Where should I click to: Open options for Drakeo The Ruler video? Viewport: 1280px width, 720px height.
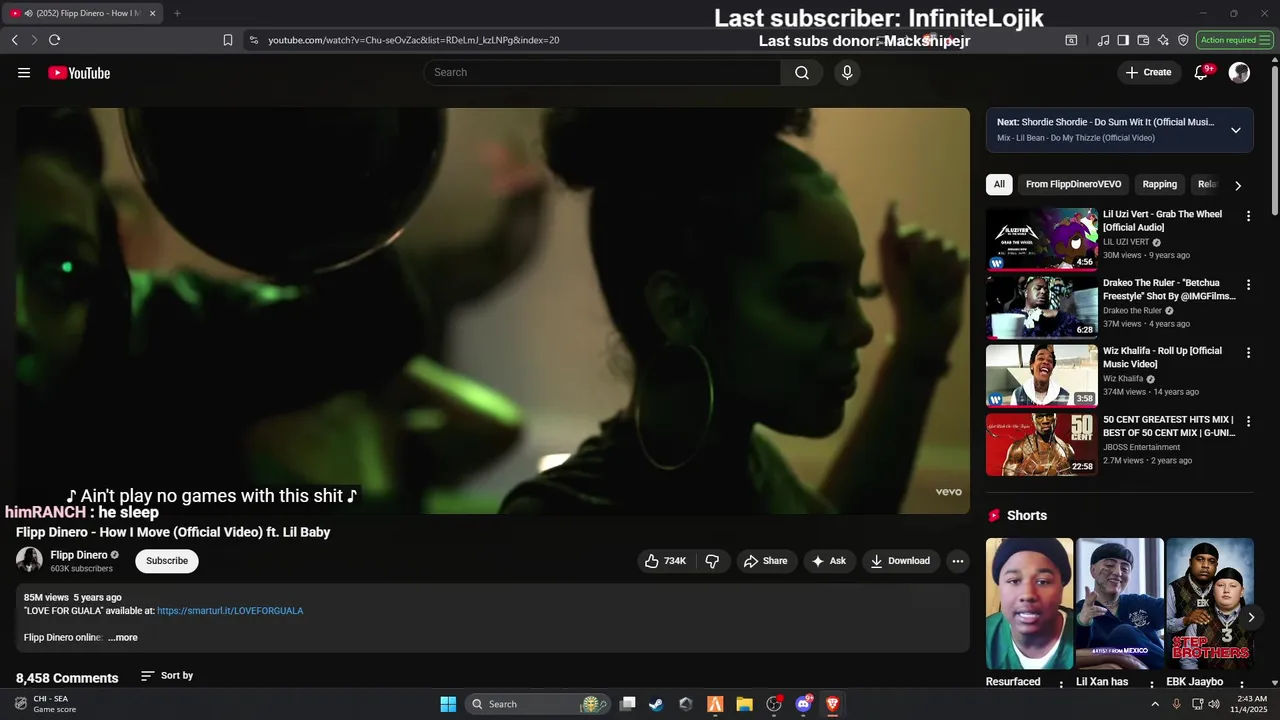click(x=1248, y=284)
